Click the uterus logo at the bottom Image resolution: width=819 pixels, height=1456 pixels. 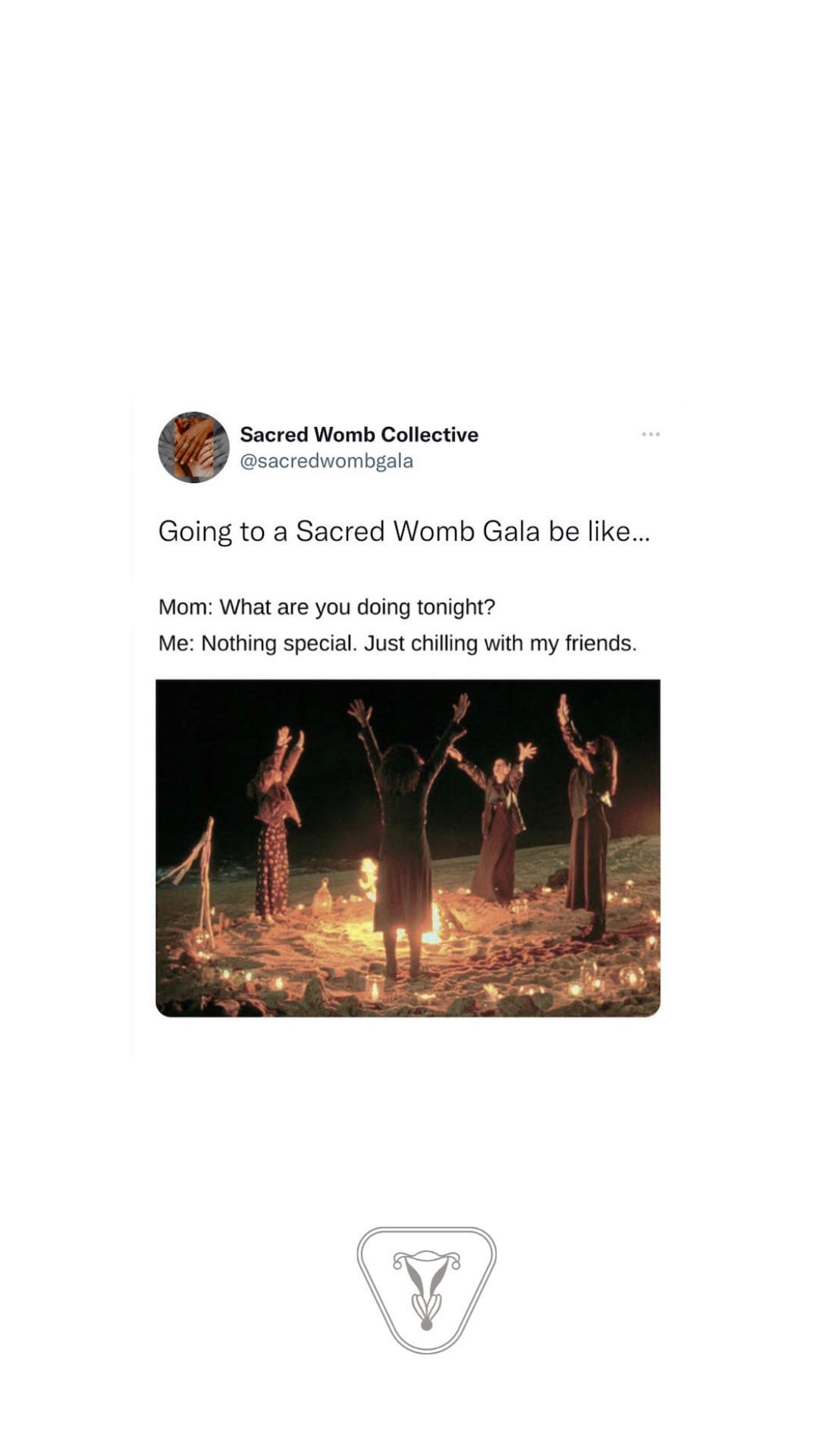[x=426, y=1290]
